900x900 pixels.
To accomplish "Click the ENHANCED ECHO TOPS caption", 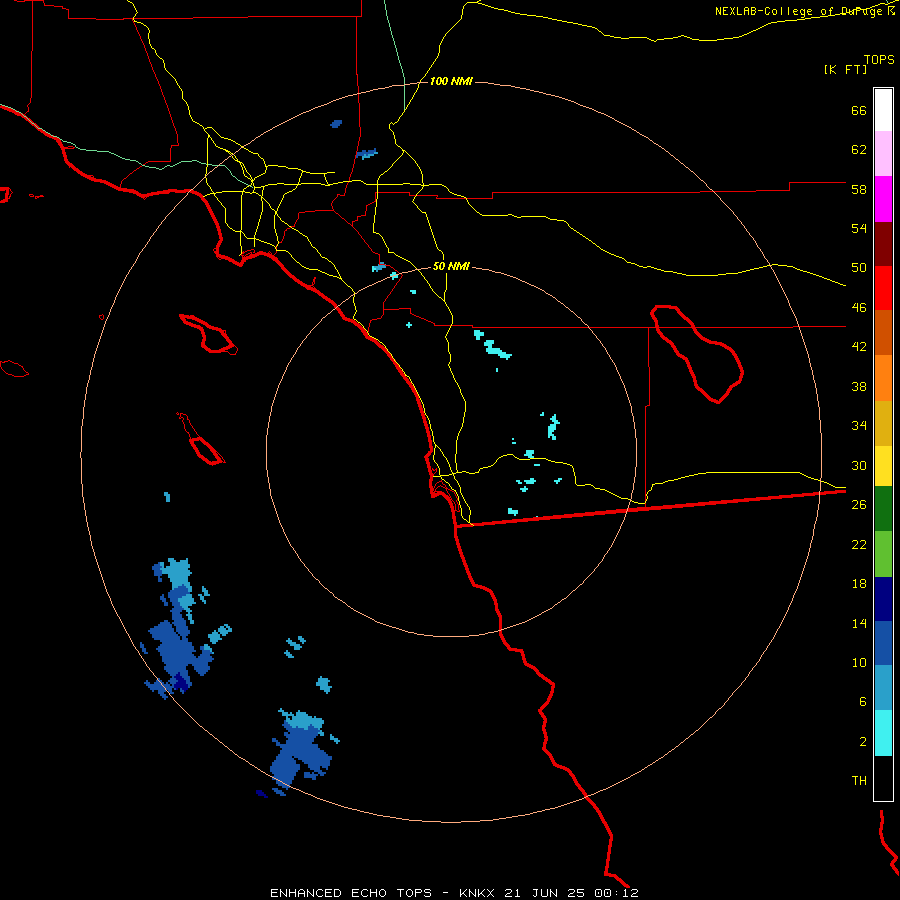I will (351, 893).
